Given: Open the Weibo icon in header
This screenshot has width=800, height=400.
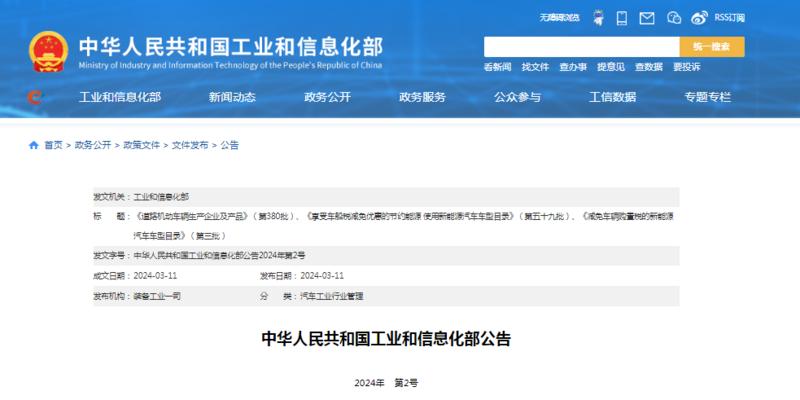Looking at the screenshot, I should [x=699, y=18].
